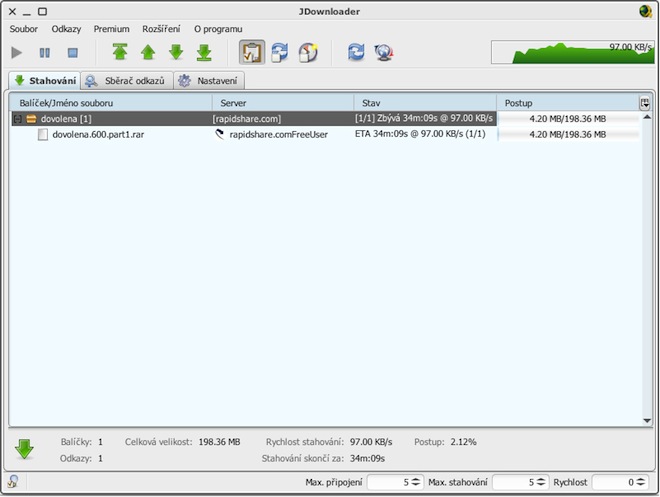Click the Stahování skončí za 34m:09s value
660x497 pixels.
click(x=367, y=459)
